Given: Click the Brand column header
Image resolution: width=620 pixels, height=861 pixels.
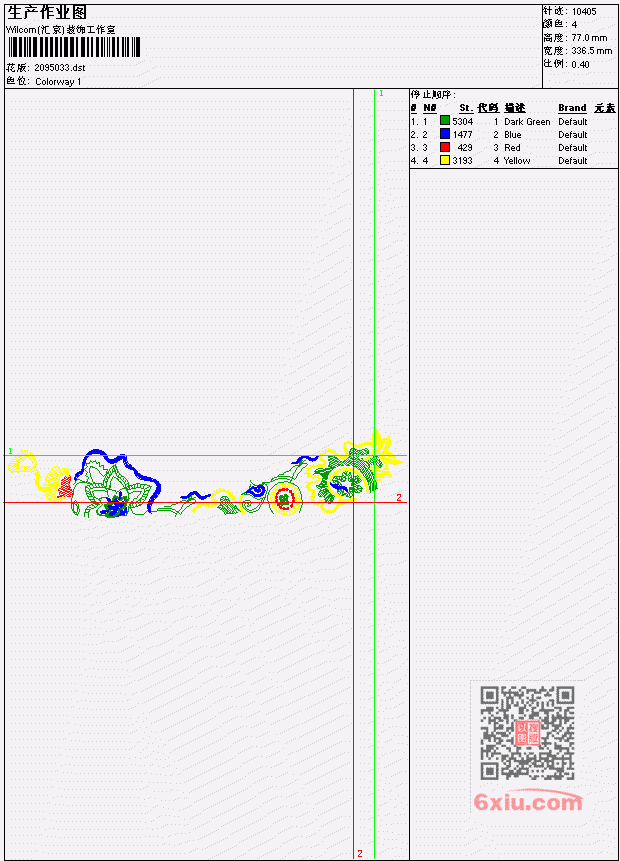Looking at the screenshot, I should click(x=572, y=108).
